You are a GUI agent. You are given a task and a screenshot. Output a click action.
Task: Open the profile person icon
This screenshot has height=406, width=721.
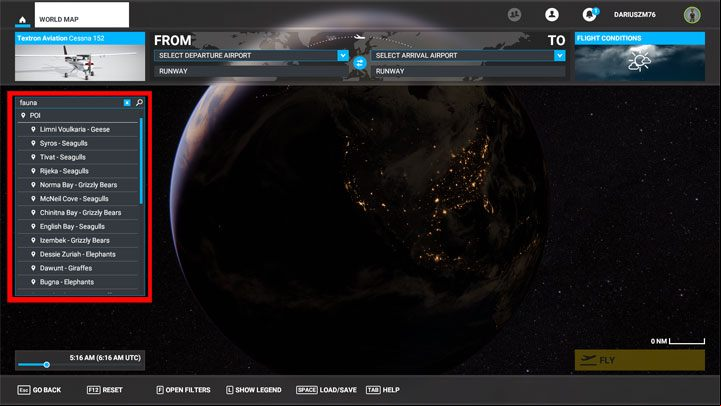(552, 15)
